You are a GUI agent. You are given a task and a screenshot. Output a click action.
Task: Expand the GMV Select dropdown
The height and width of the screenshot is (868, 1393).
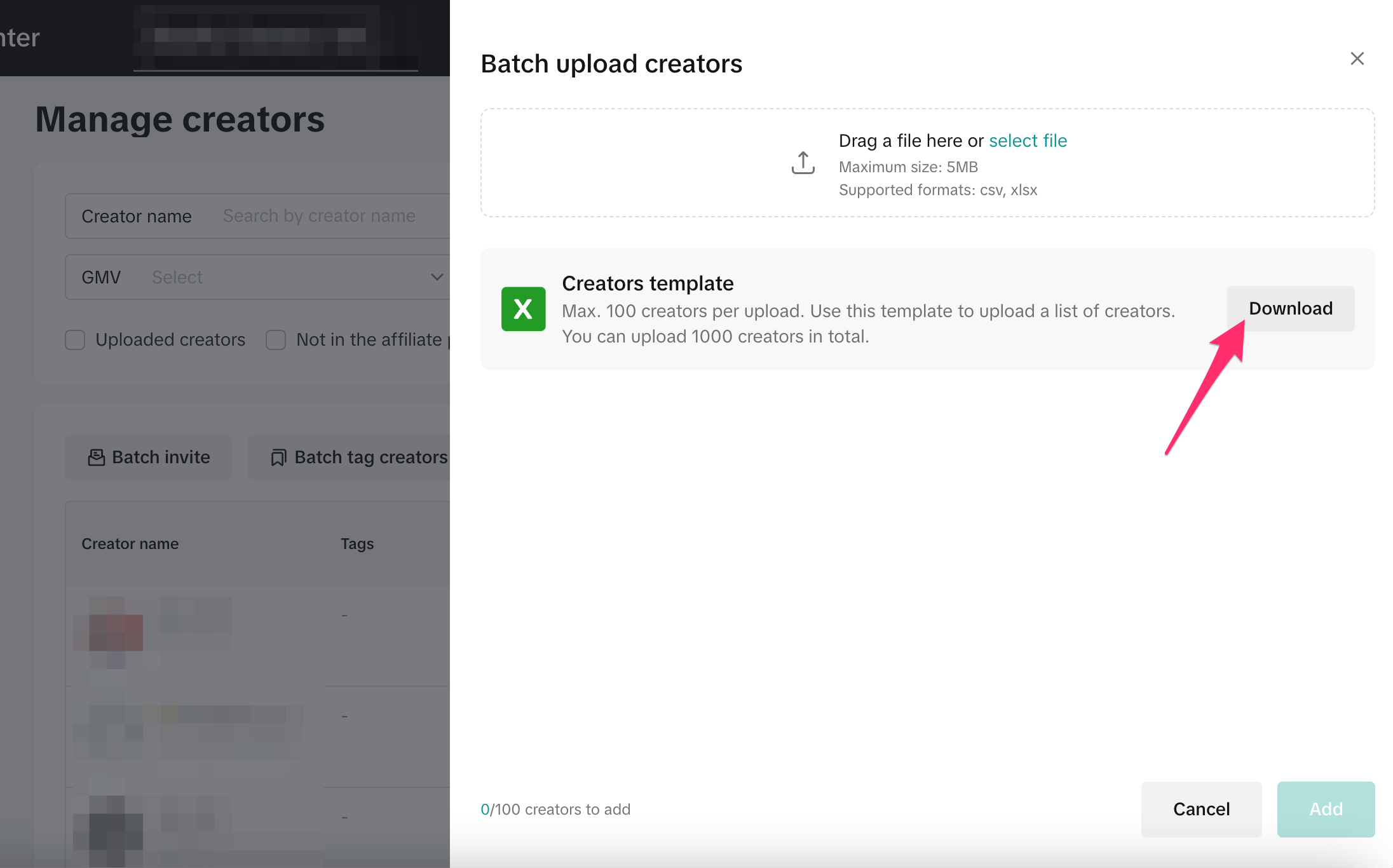(254, 278)
